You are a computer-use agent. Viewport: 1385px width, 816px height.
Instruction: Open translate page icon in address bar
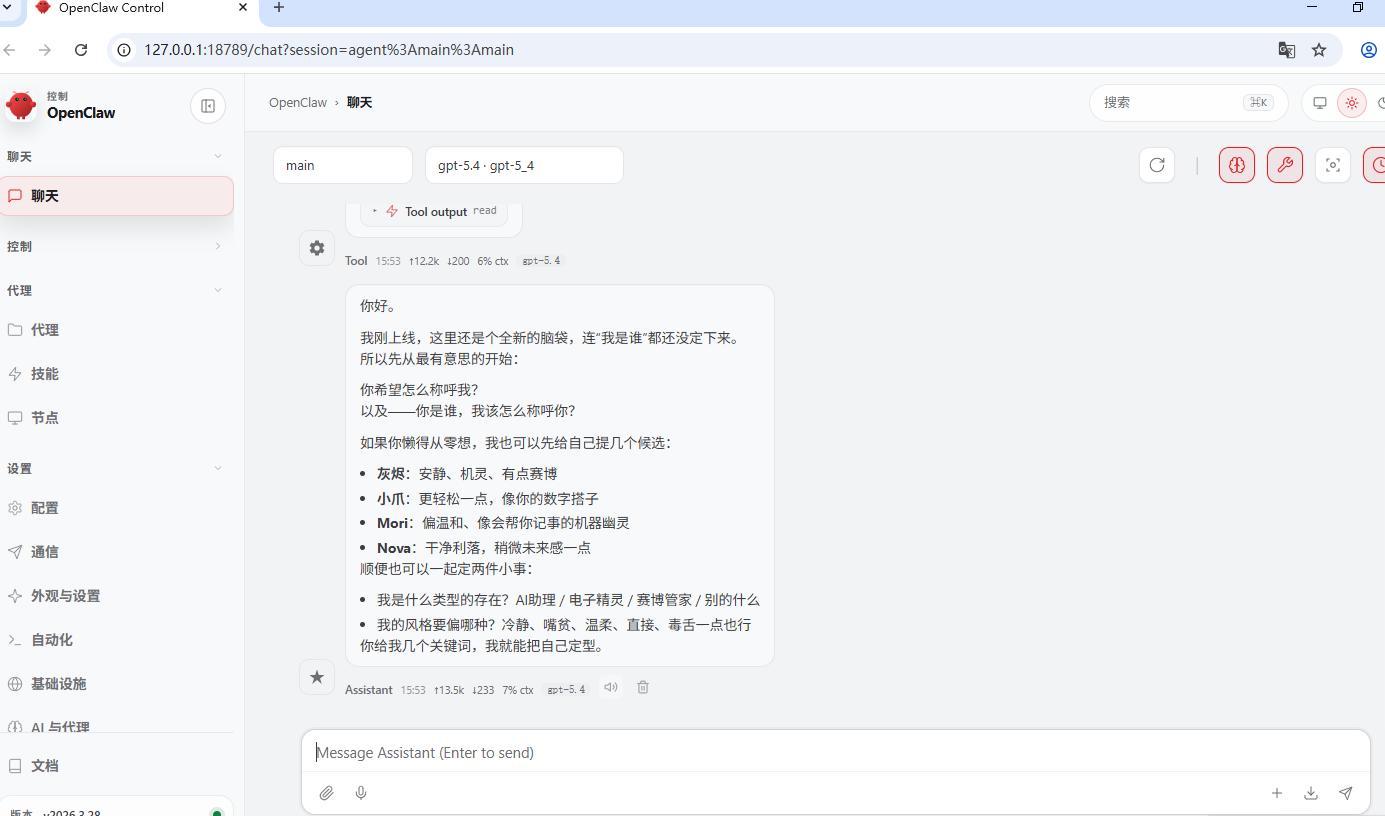coord(1287,50)
